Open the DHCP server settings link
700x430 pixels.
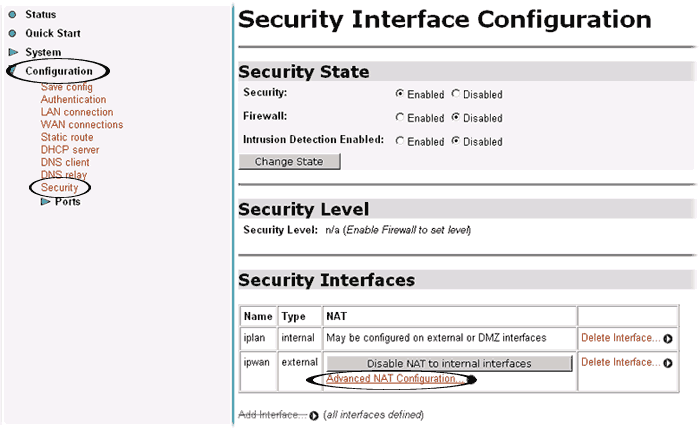(x=70, y=150)
